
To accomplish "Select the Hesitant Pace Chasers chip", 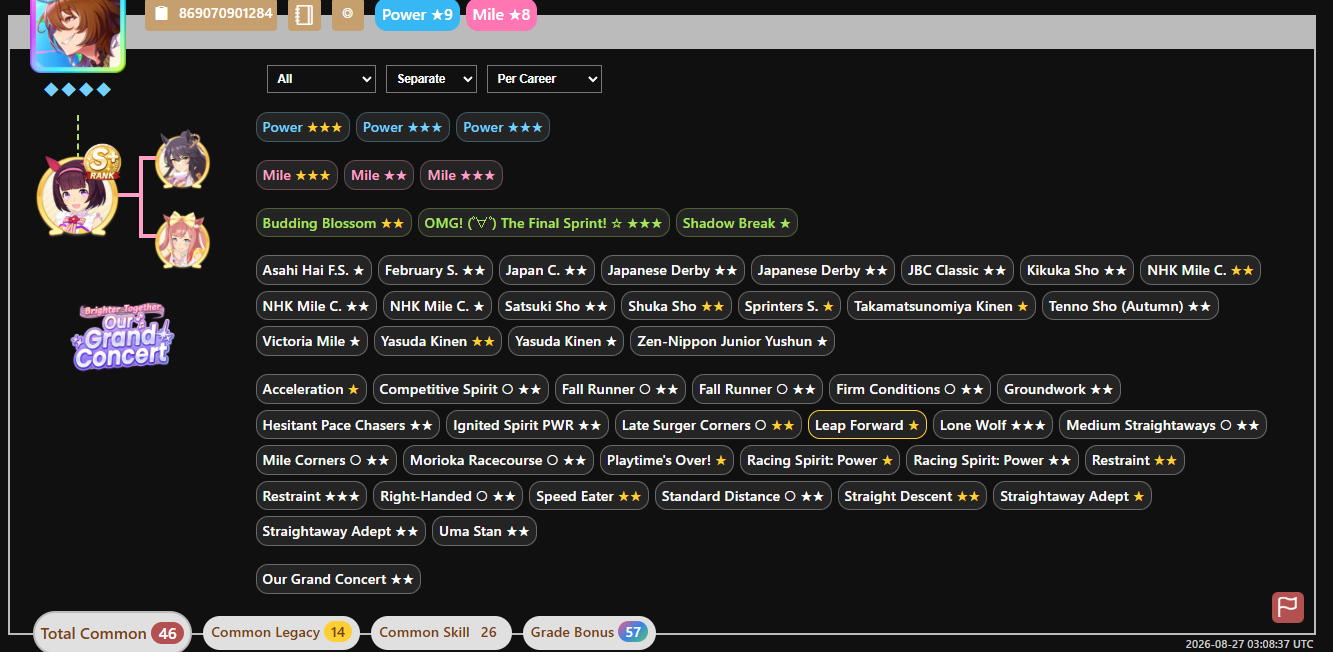I will click(348, 425).
